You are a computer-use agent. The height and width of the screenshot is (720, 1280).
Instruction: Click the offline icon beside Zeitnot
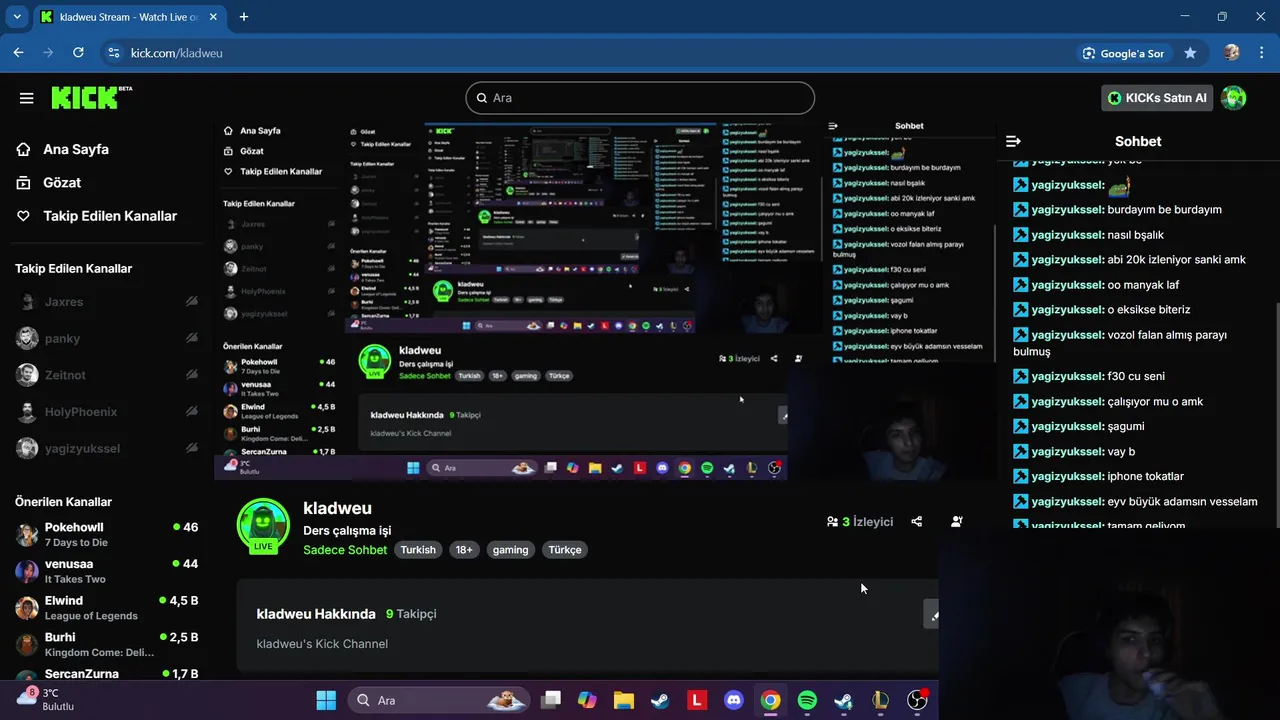coord(191,375)
